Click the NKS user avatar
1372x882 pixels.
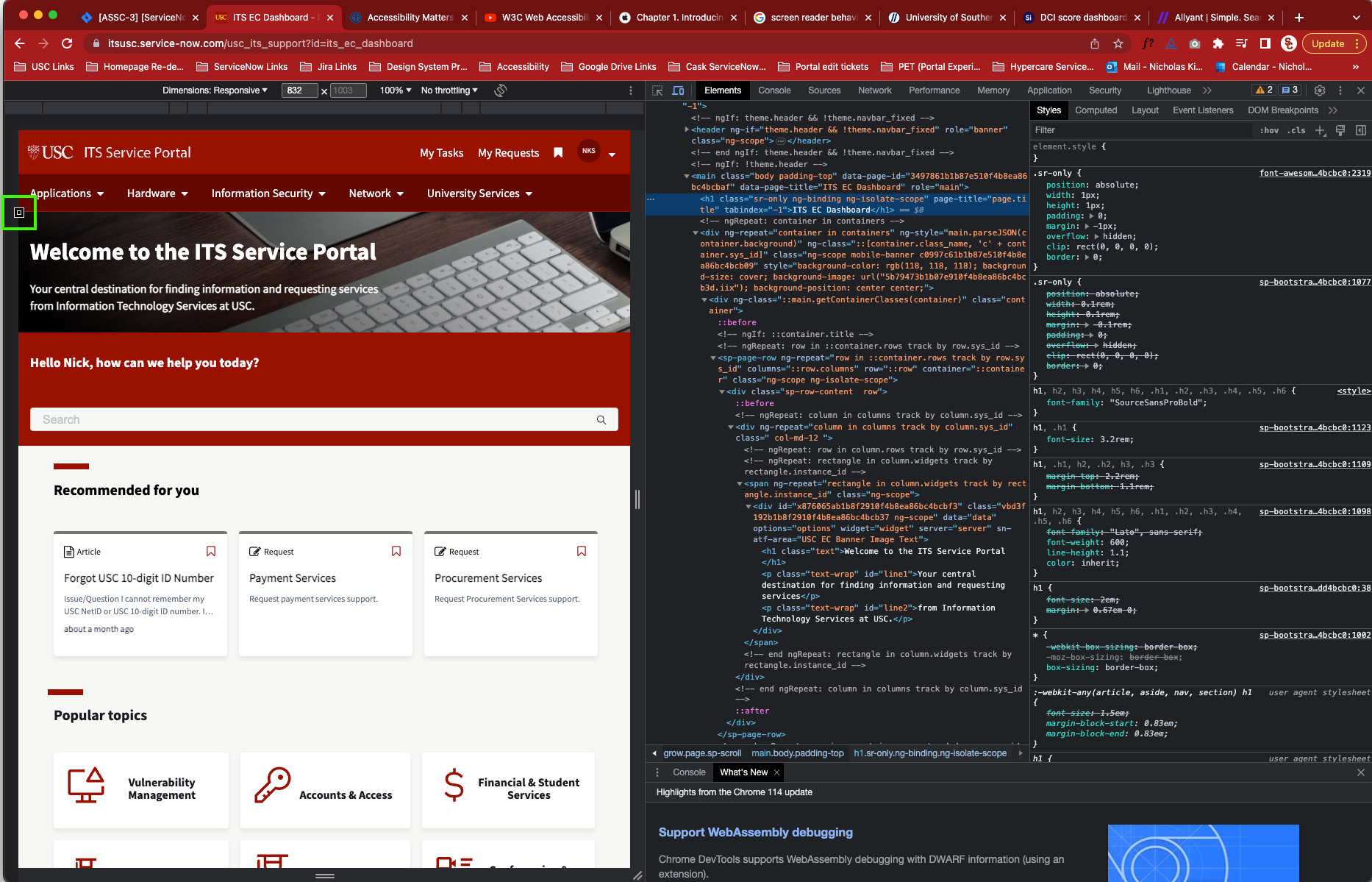point(589,151)
